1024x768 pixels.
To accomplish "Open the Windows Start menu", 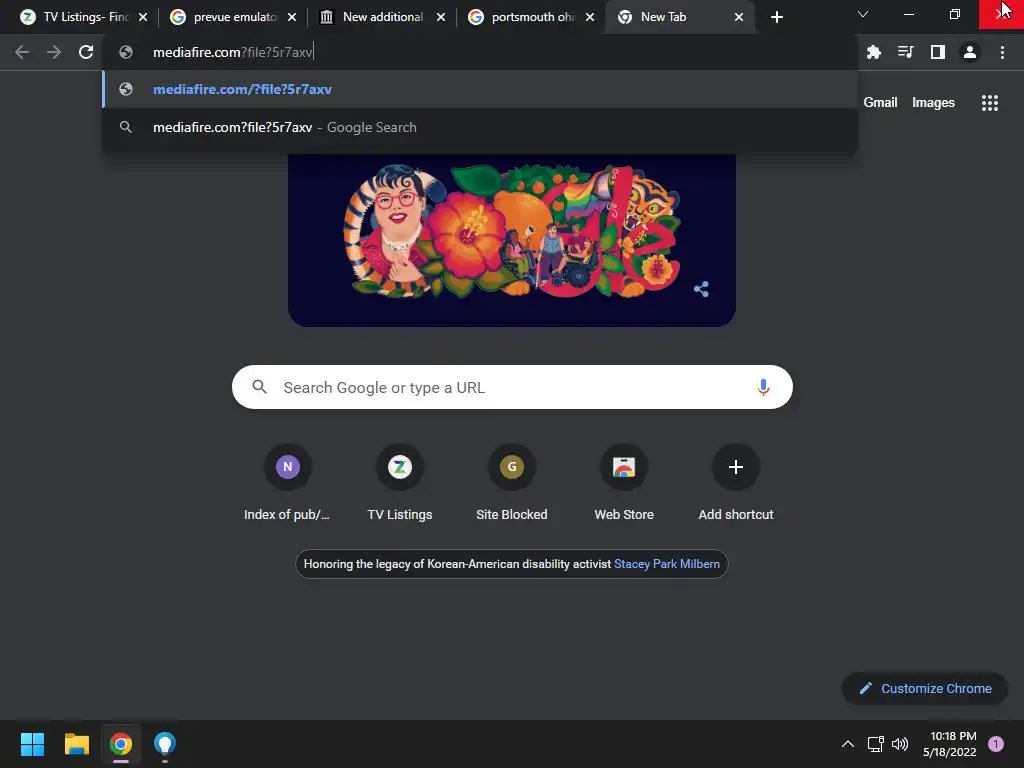I will [x=33, y=744].
